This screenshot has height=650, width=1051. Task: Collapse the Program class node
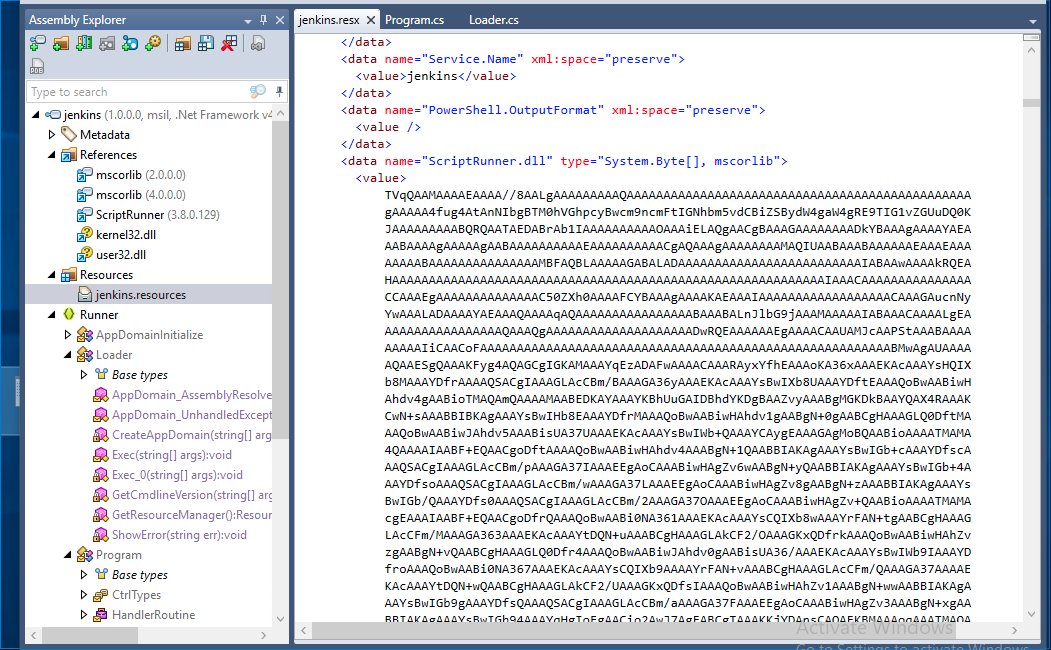pyautogui.click(x=68, y=555)
